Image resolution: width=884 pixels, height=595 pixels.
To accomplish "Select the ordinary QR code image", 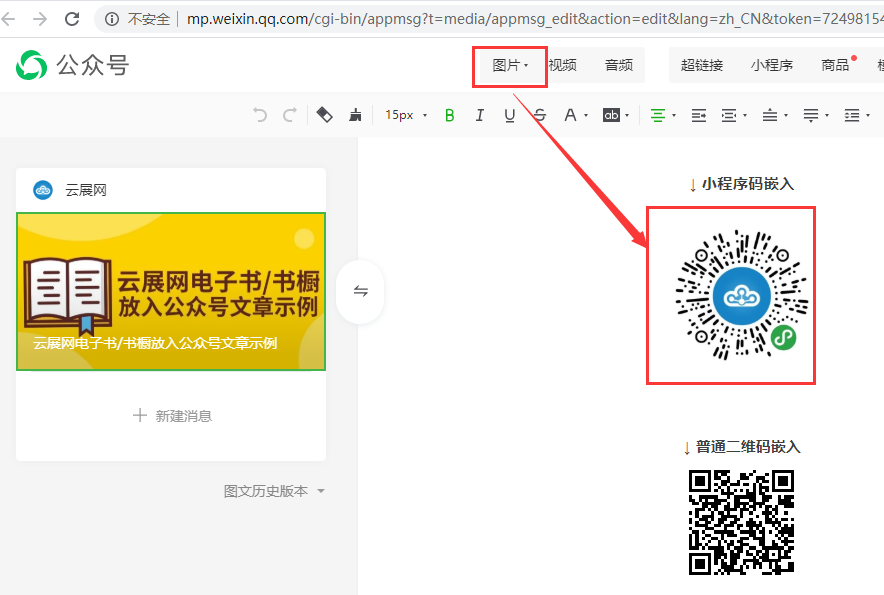I will [x=741, y=522].
